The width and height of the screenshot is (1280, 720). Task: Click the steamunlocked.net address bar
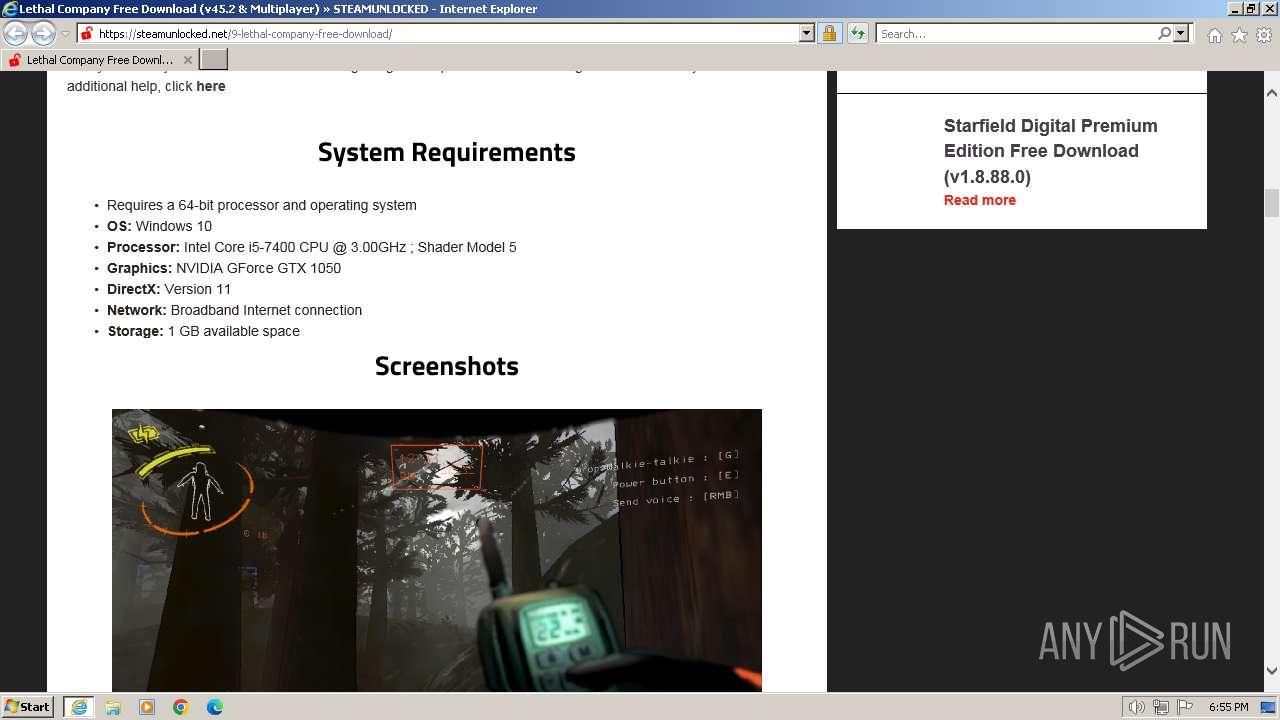pyautogui.click(x=438, y=33)
